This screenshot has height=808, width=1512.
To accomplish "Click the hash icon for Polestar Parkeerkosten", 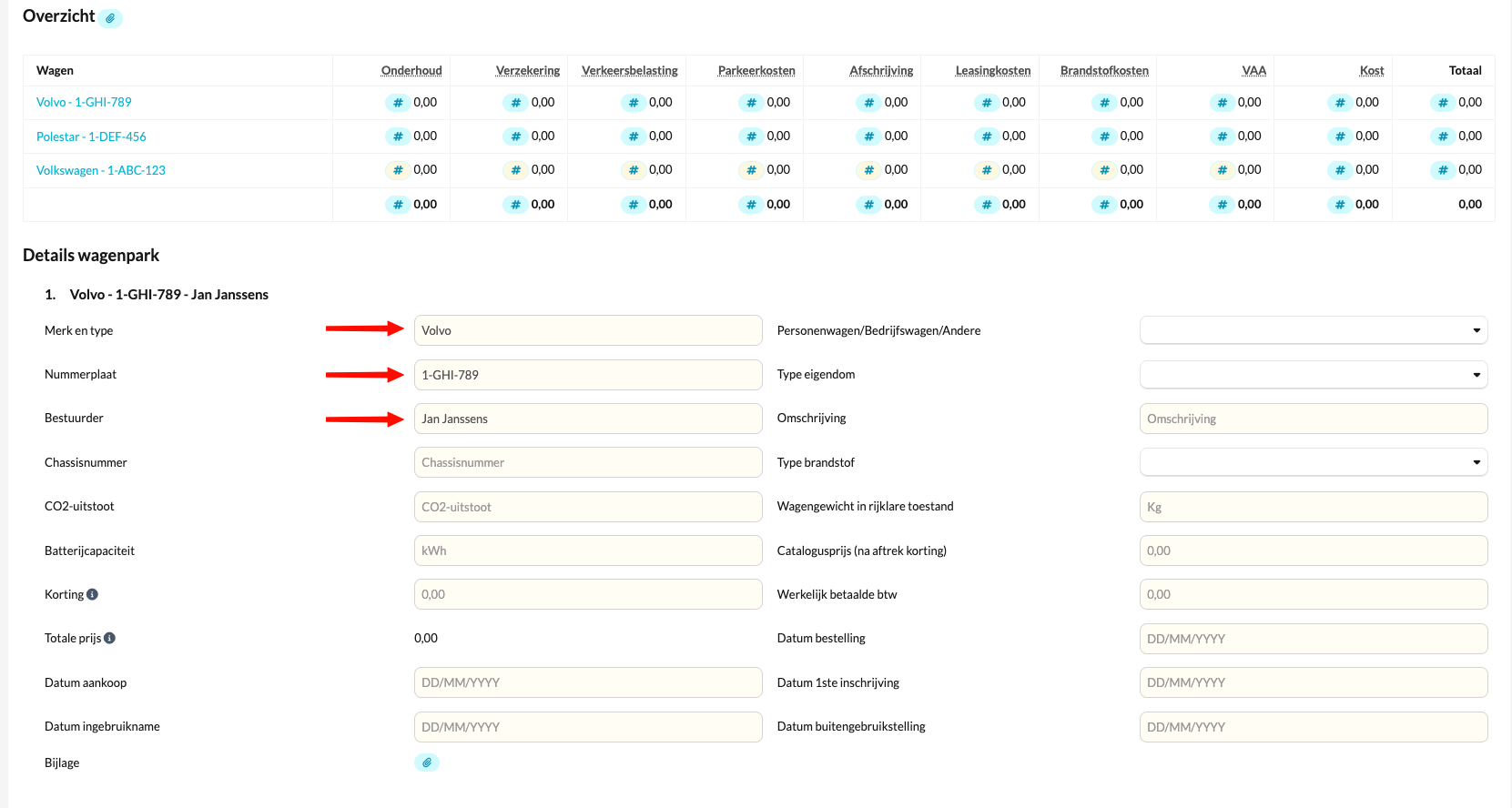I will (751, 136).
